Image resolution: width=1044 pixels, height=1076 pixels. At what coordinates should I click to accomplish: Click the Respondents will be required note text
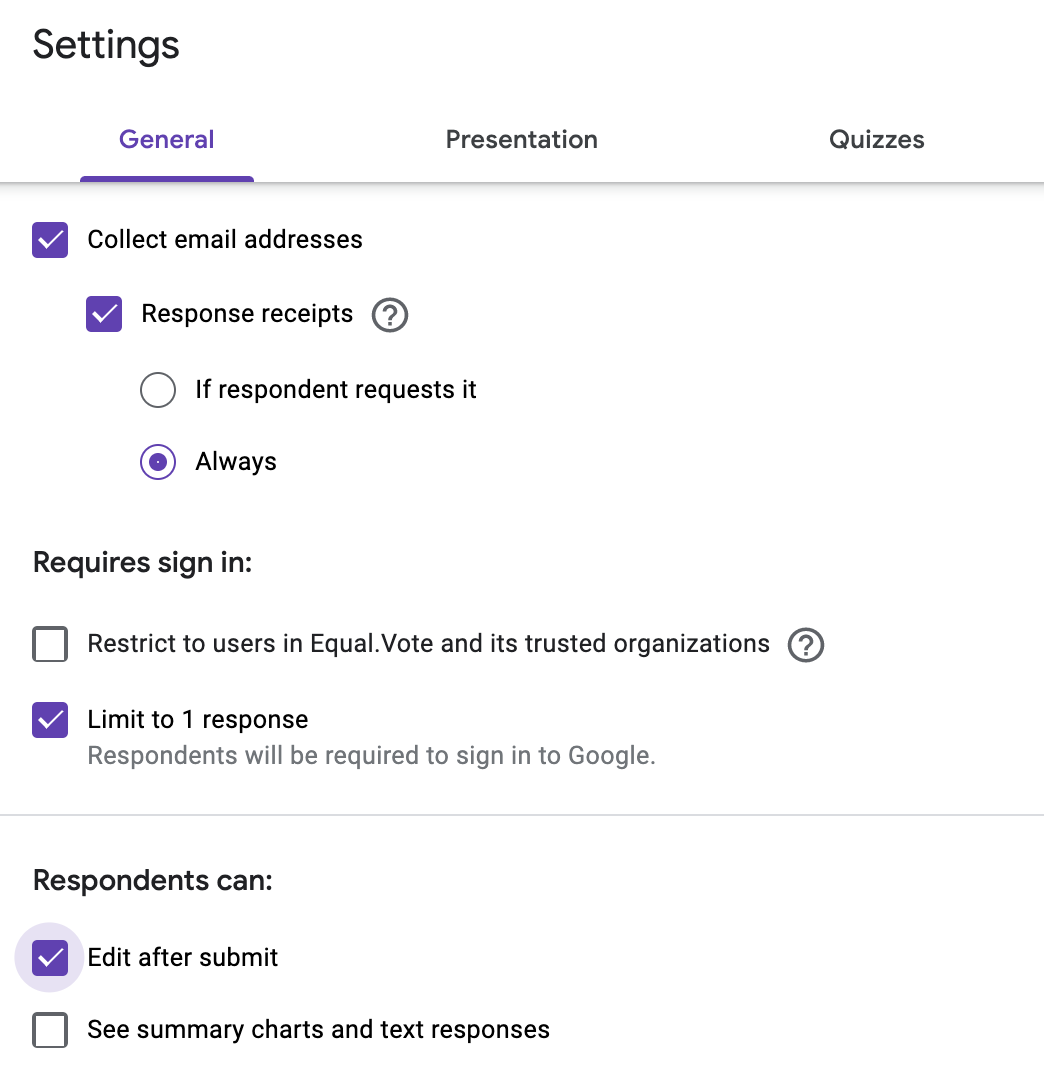pos(371,756)
